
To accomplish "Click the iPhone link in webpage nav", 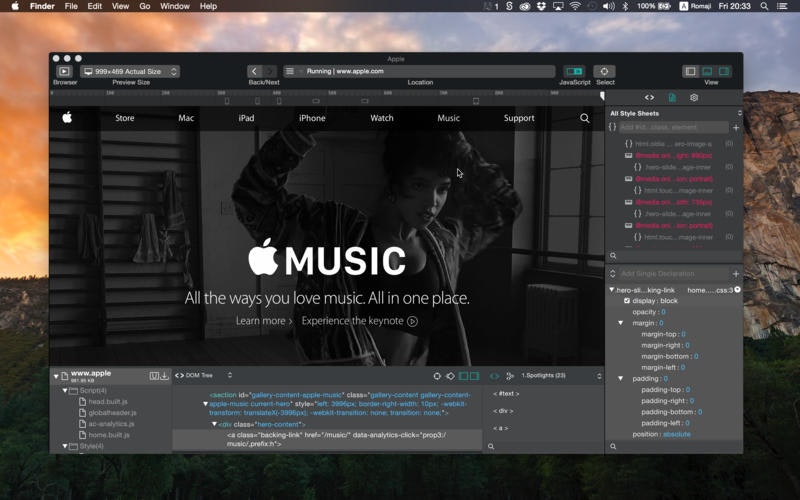I will point(312,118).
